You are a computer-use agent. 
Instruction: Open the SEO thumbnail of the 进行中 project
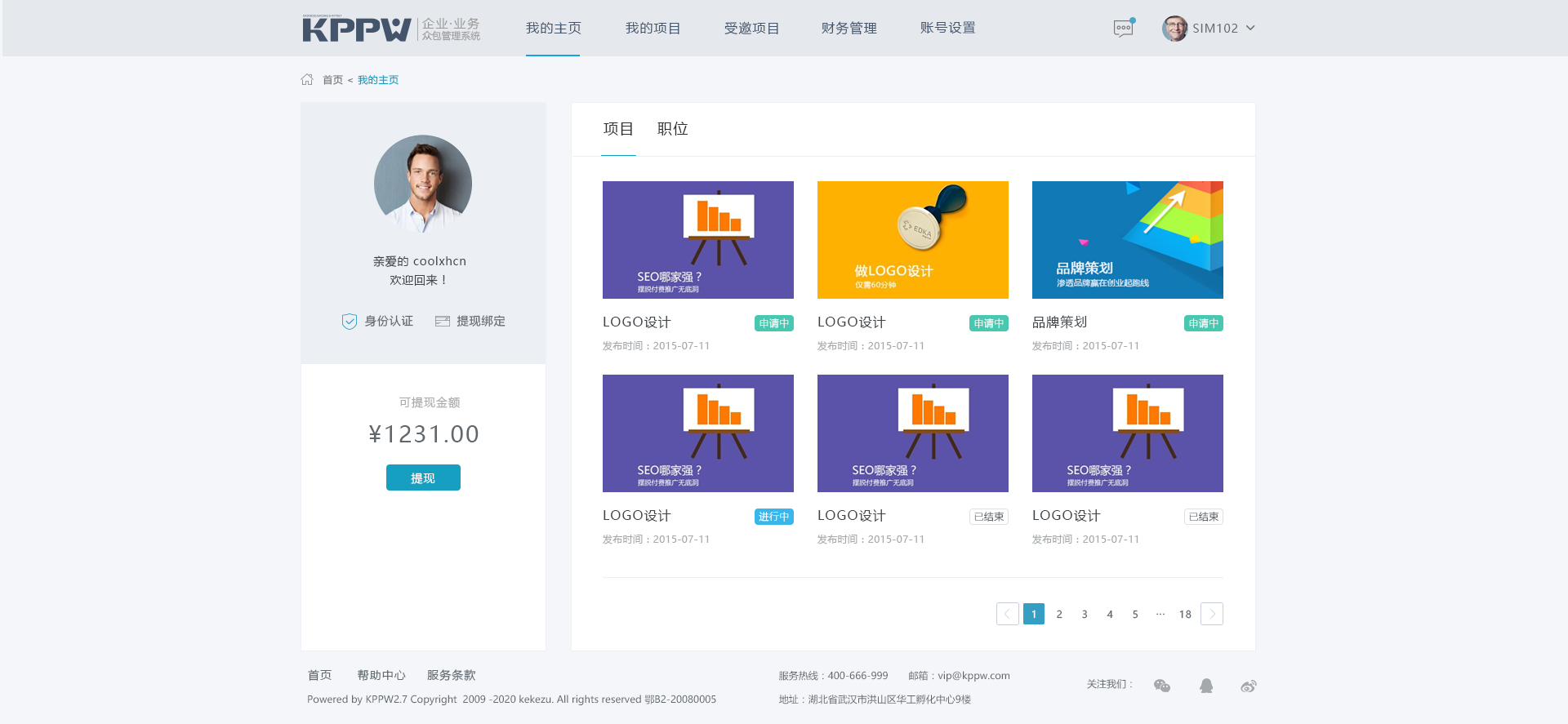[698, 433]
